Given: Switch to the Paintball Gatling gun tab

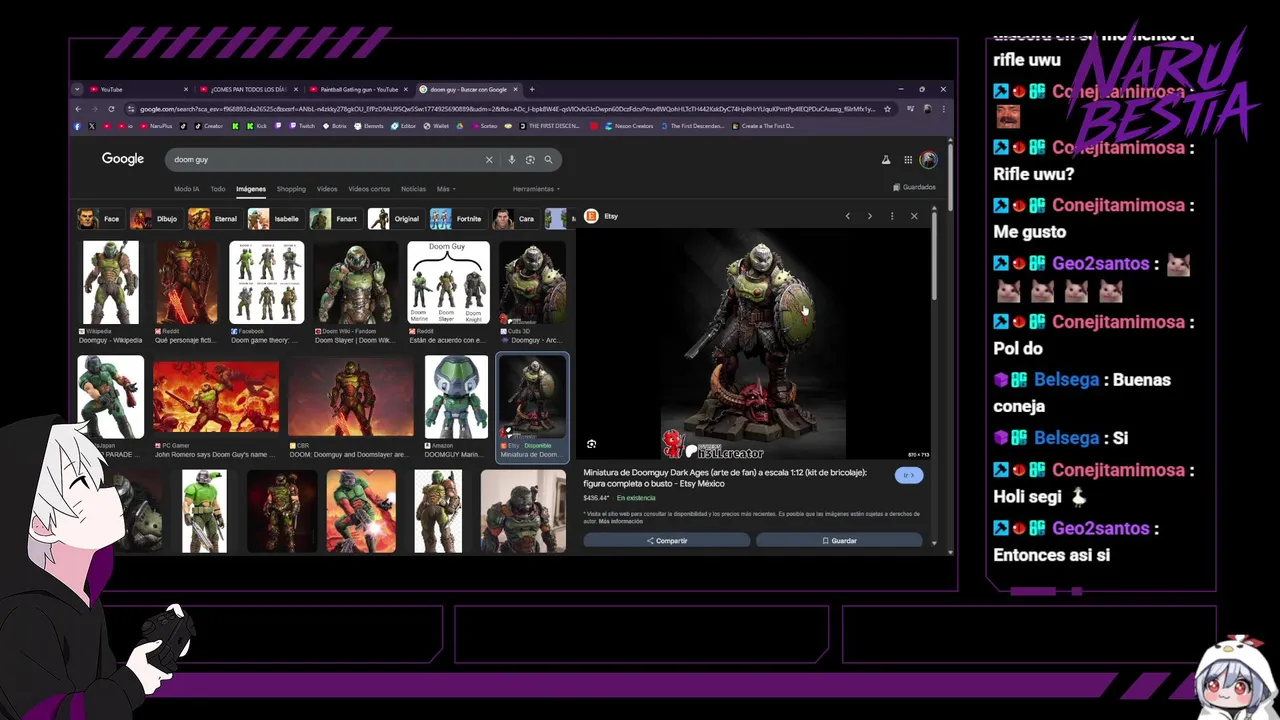Looking at the screenshot, I should [358, 89].
